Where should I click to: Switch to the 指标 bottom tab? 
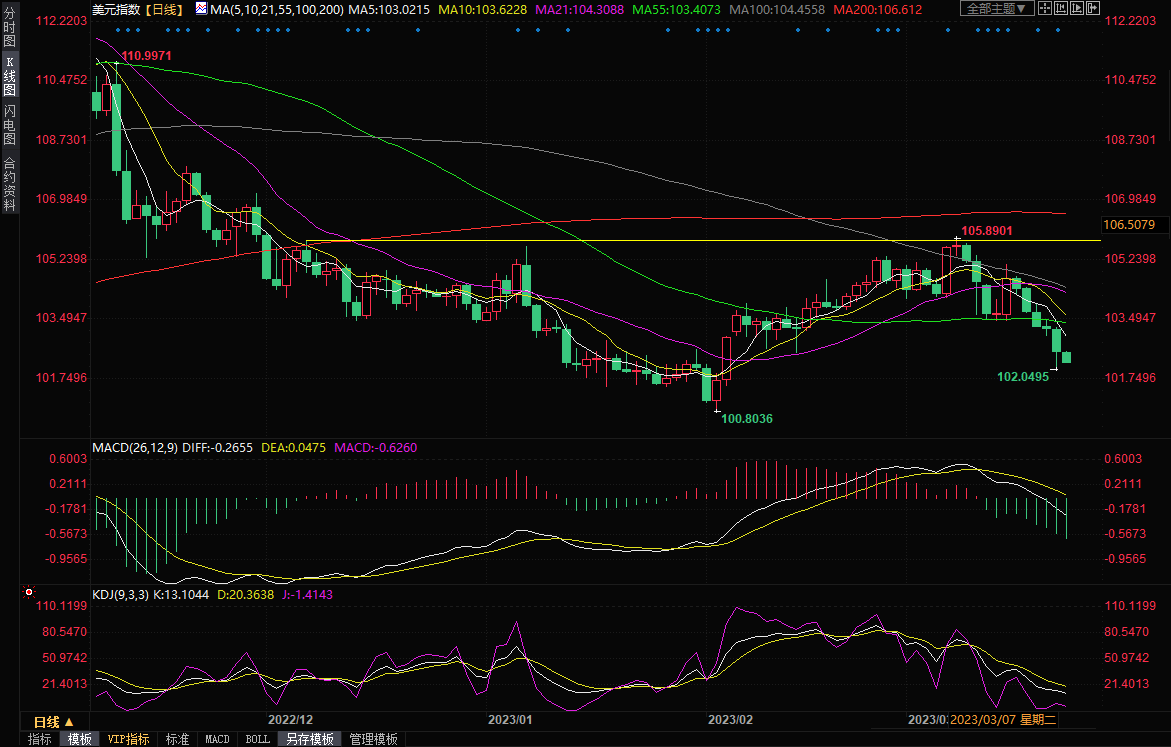click(x=40, y=739)
